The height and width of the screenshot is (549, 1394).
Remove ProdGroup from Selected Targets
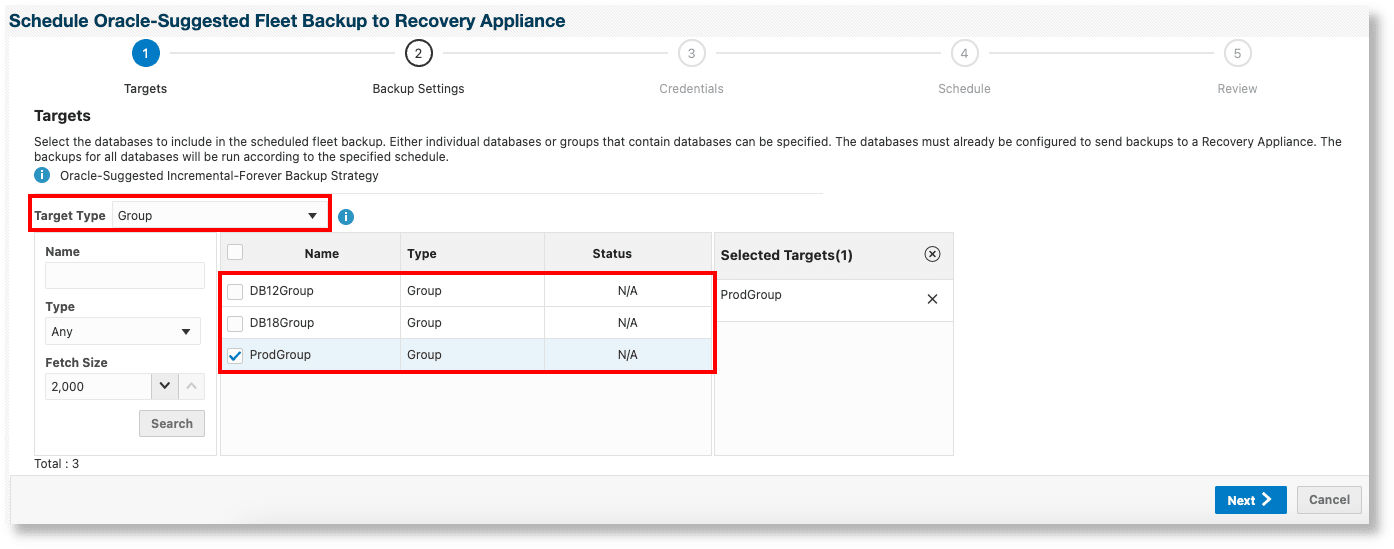pyautogui.click(x=932, y=299)
